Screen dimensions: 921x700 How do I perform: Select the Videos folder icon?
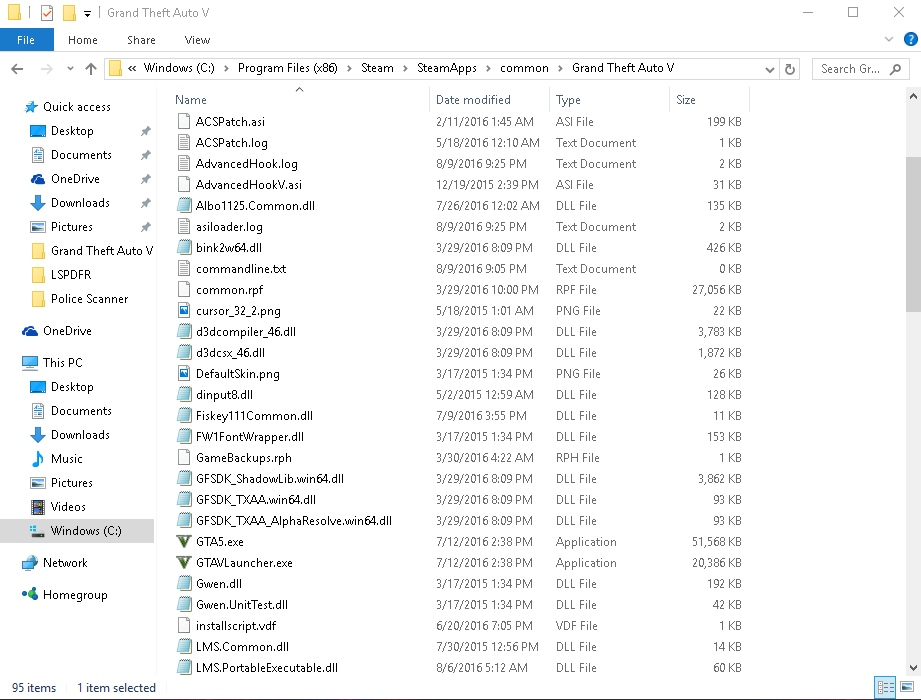pyautogui.click(x=38, y=507)
